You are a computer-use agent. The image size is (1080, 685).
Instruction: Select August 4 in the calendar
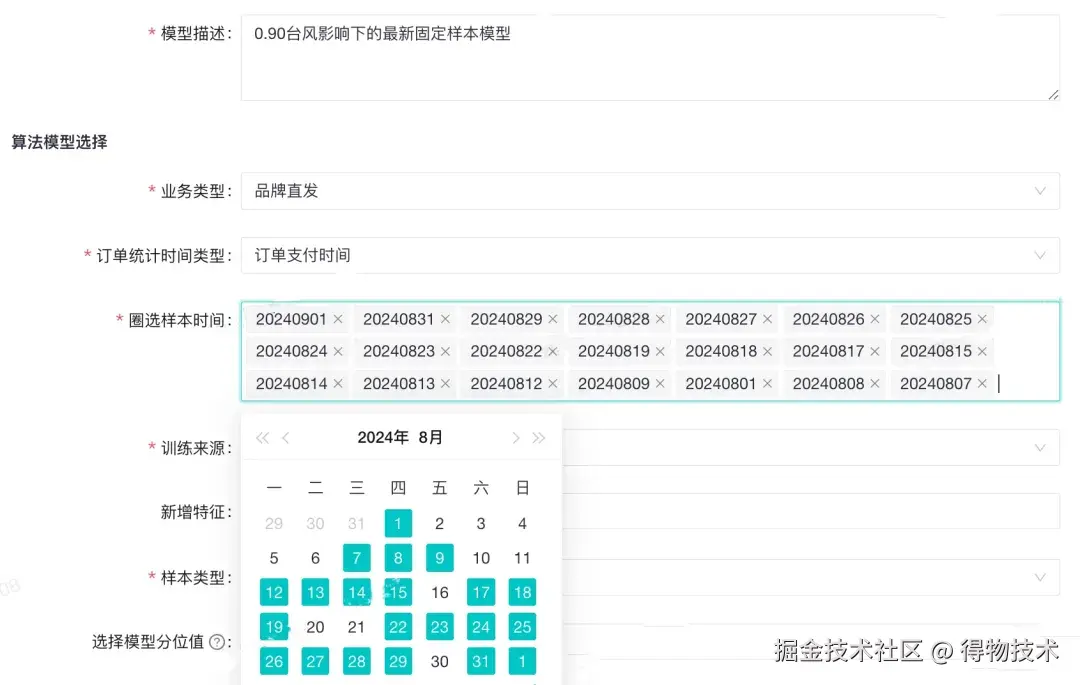[522, 523]
